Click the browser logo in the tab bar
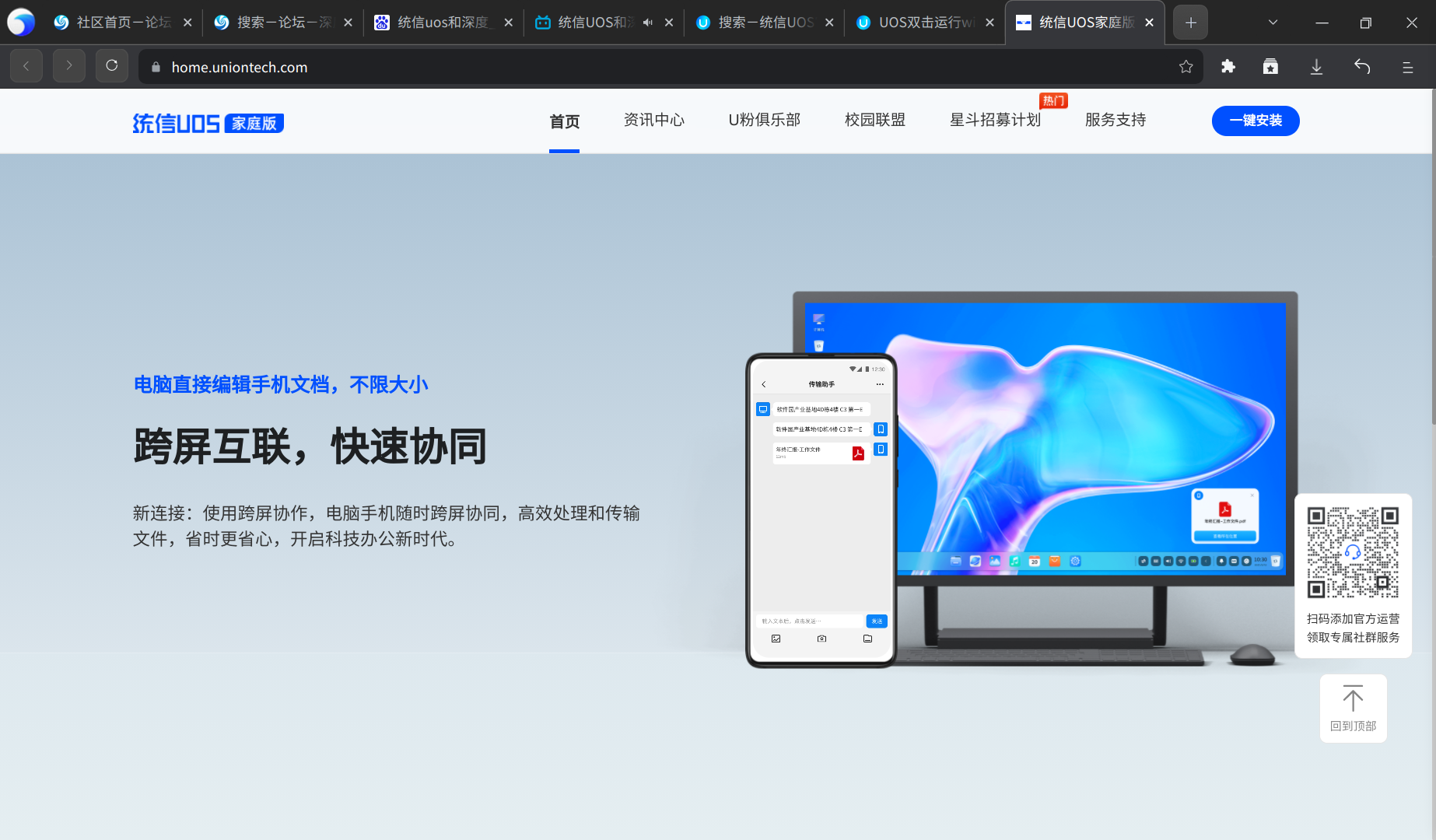Screen dimensions: 1436x840 [21, 23]
